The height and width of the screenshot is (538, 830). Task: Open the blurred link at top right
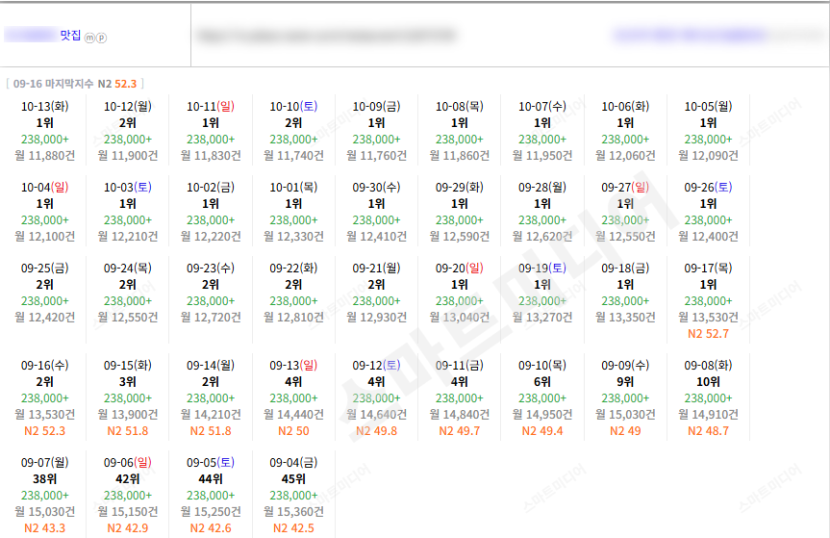[x=690, y=35]
